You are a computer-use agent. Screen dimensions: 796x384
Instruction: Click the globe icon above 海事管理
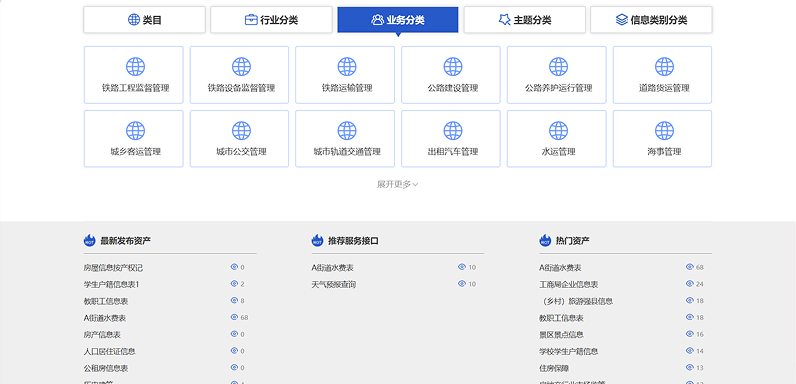pyautogui.click(x=664, y=131)
